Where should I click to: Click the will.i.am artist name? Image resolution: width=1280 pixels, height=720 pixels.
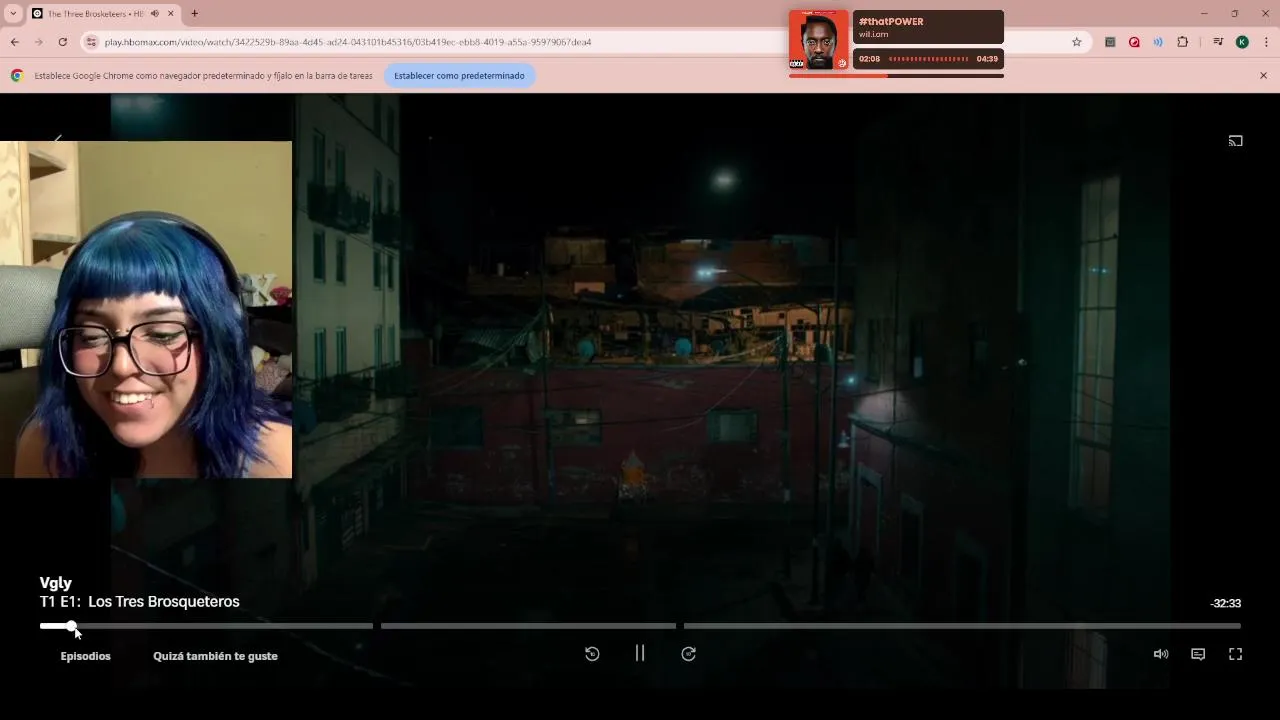(x=873, y=35)
